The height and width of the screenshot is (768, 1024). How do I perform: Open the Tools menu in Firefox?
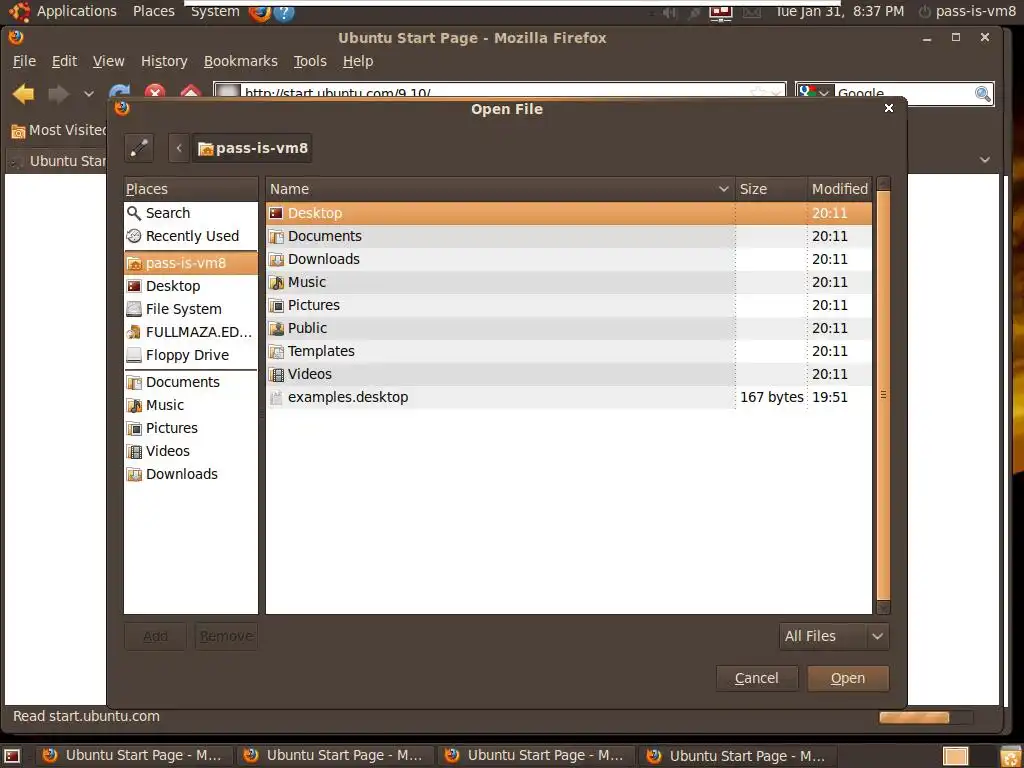click(x=310, y=61)
